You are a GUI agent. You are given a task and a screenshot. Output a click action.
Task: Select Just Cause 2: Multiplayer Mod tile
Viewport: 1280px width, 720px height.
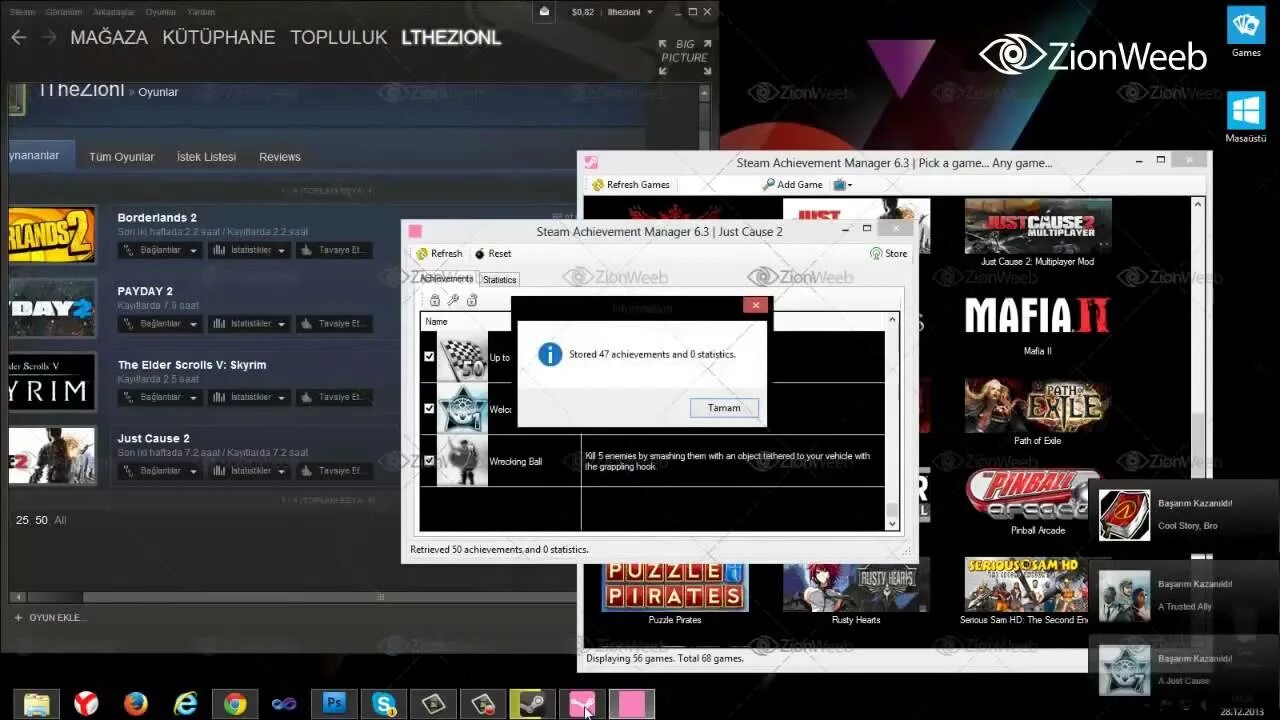click(x=1037, y=233)
